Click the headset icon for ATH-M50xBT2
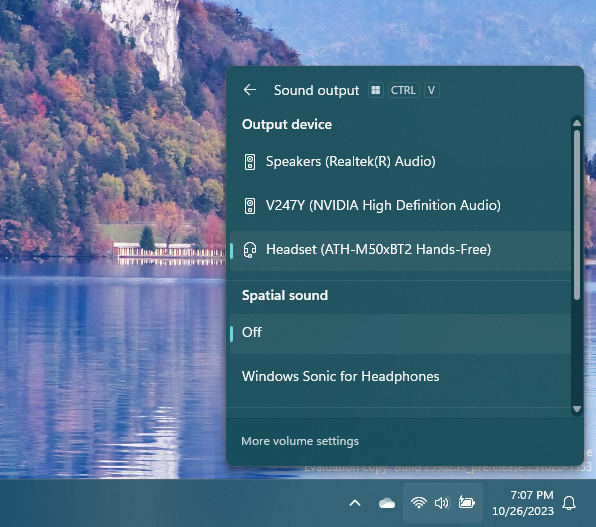The image size is (596, 527). point(250,250)
